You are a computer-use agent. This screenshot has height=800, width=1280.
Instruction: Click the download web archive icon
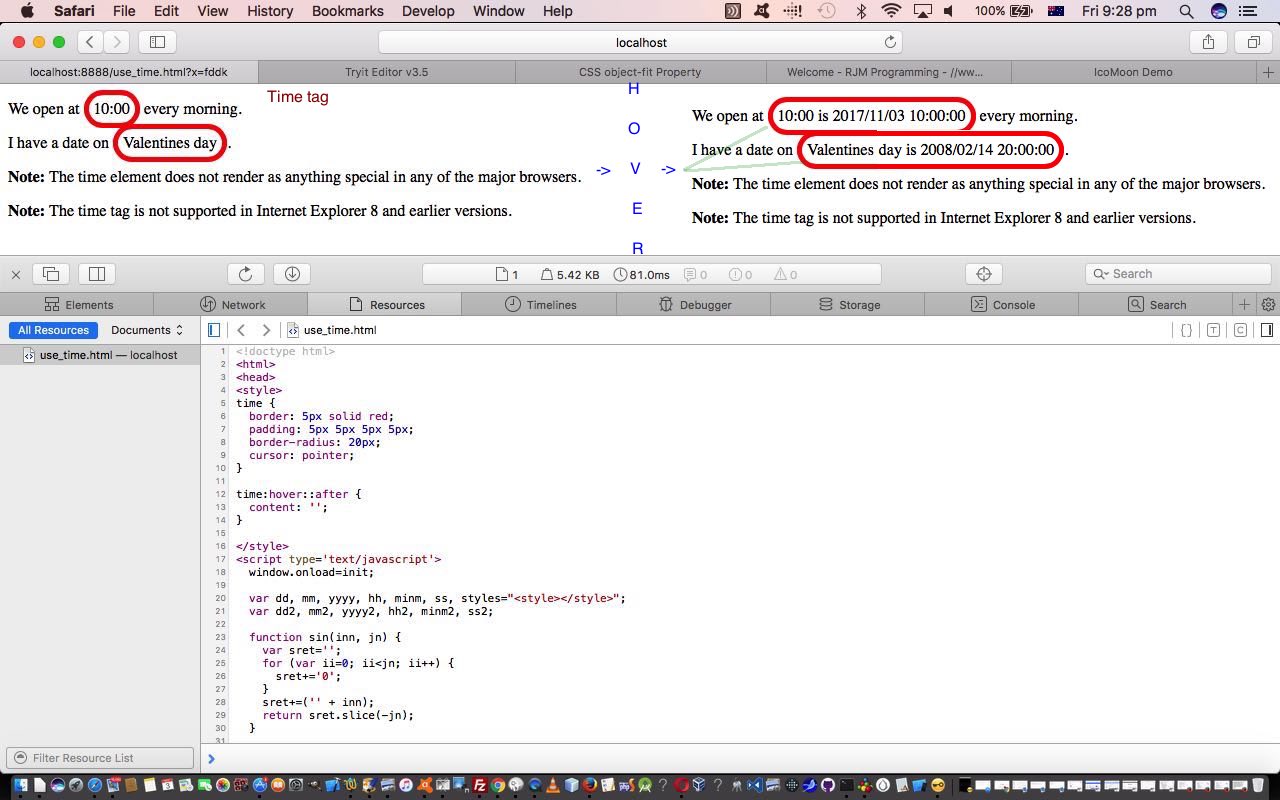point(292,274)
